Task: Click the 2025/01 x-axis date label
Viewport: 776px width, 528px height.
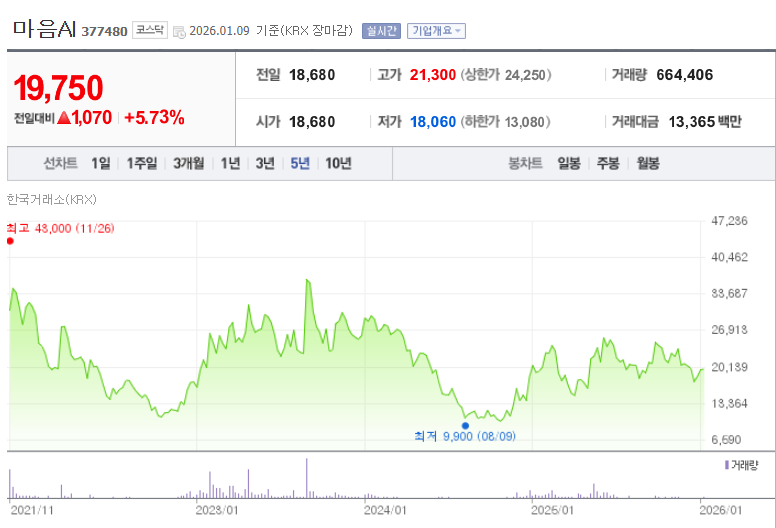Action: pyautogui.click(x=552, y=510)
